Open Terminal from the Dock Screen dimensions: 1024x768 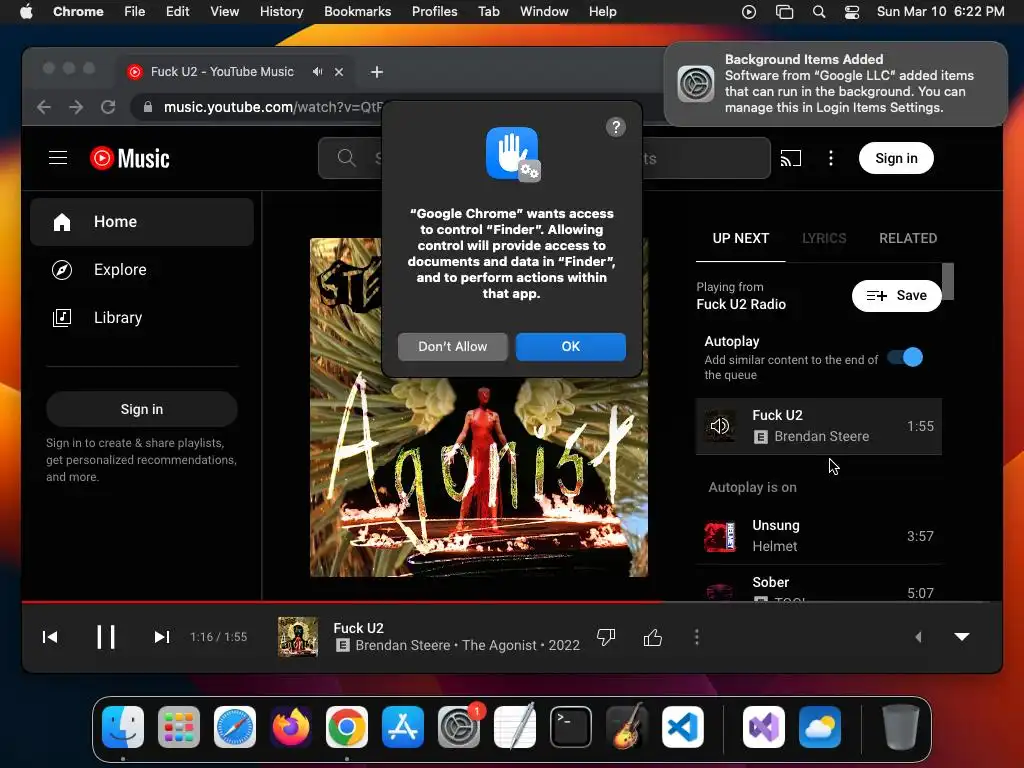pos(571,727)
